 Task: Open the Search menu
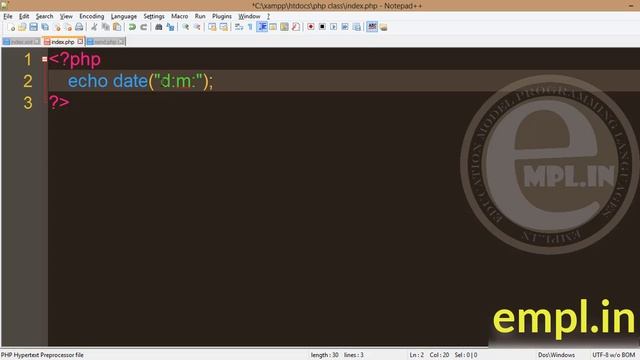click(44, 16)
